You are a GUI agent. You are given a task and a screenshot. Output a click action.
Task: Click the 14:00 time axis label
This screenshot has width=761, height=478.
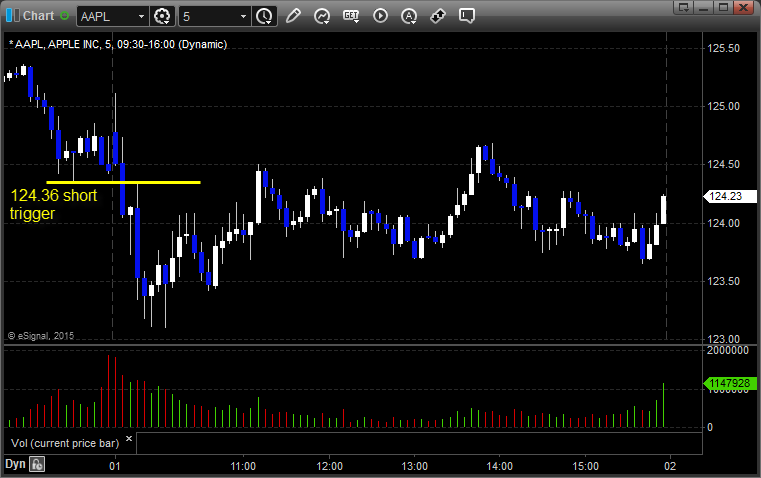500,466
